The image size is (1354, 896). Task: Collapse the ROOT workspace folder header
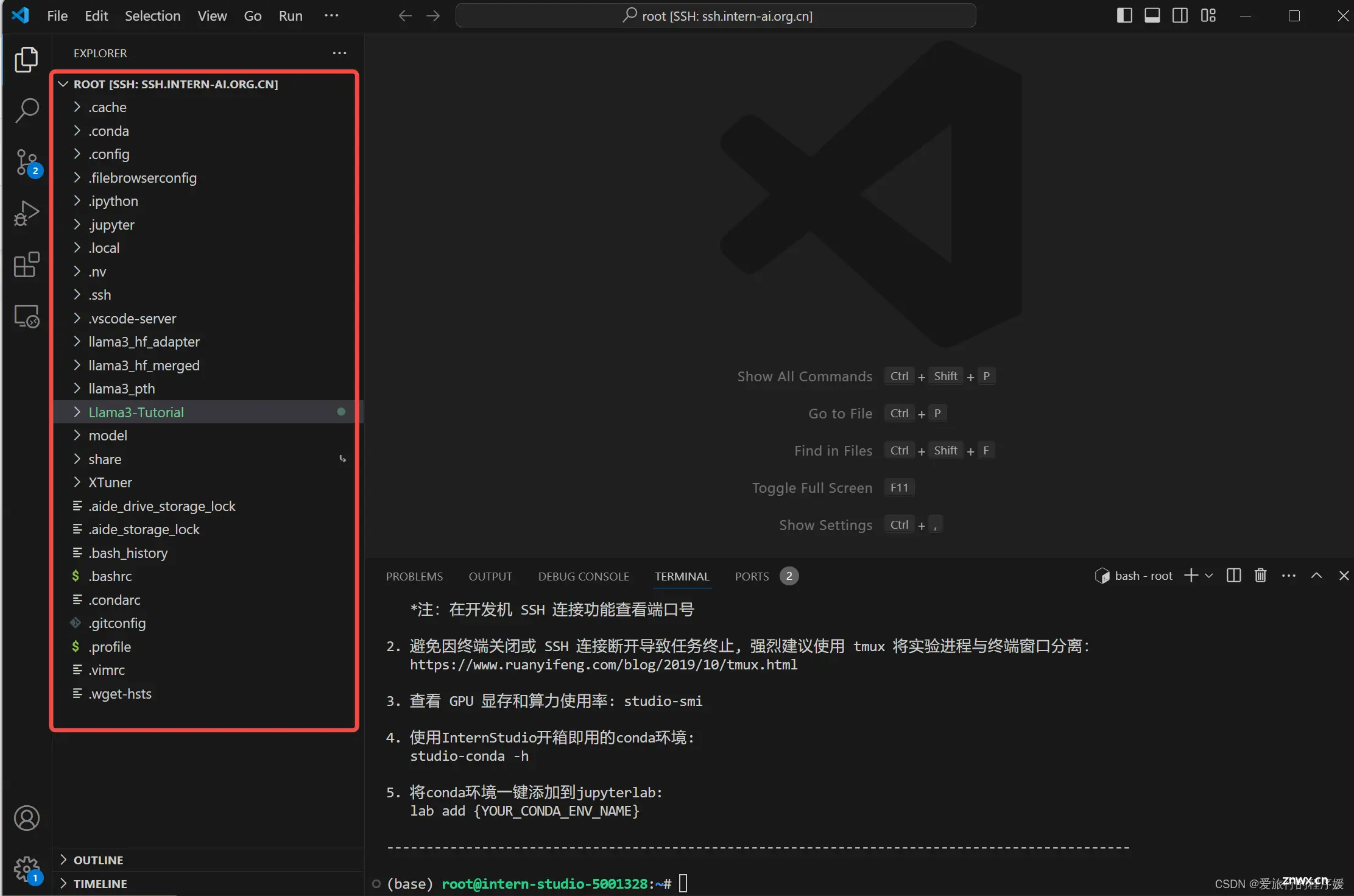207,84
